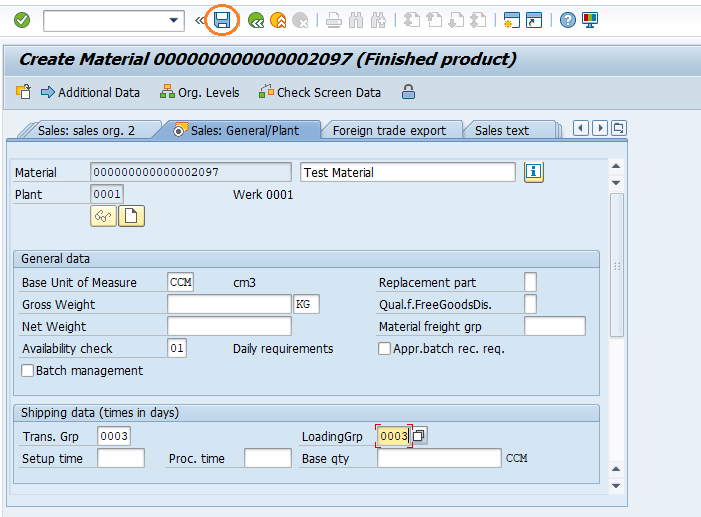Go to Next Page icon

(x=456, y=21)
